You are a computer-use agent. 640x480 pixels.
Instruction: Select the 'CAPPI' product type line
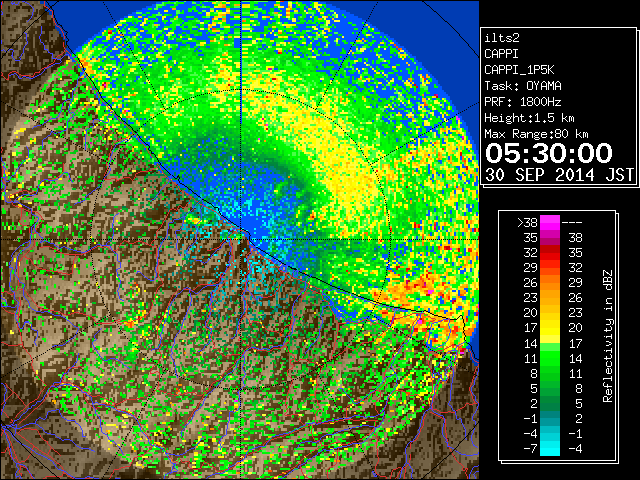tap(501, 54)
